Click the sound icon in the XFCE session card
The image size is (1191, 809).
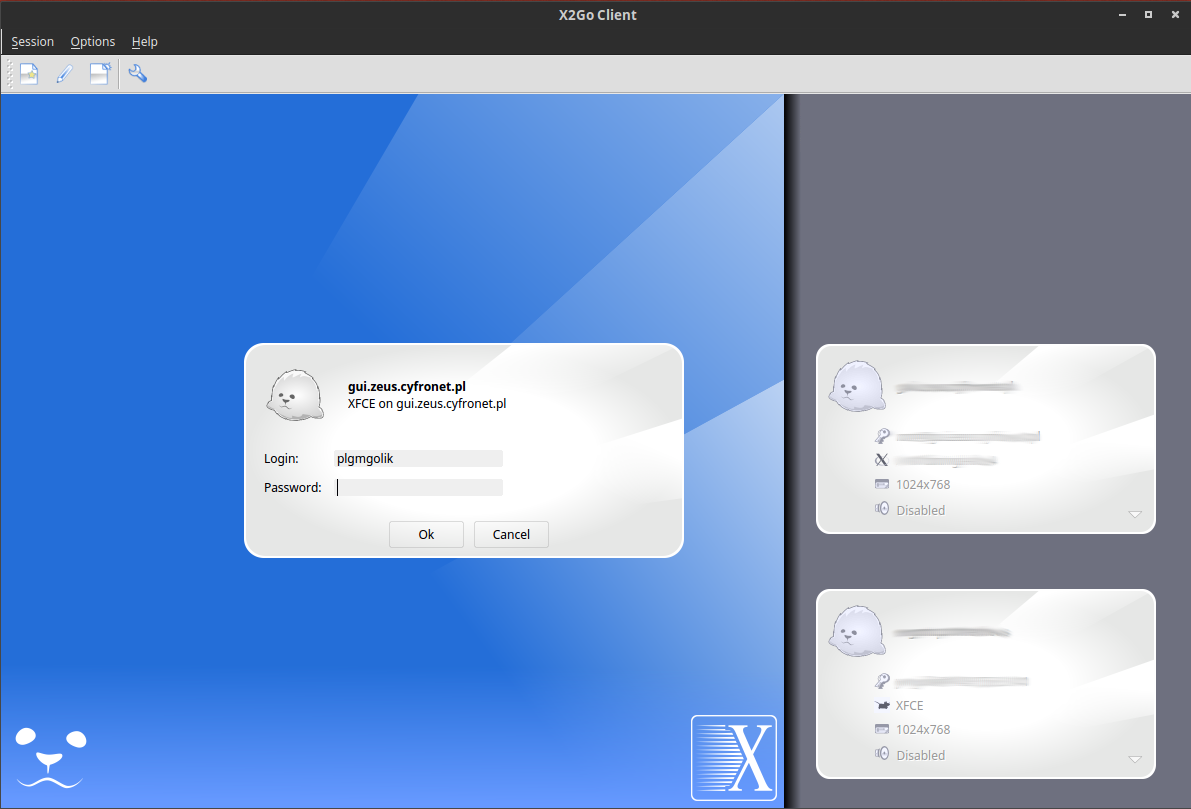[882, 754]
